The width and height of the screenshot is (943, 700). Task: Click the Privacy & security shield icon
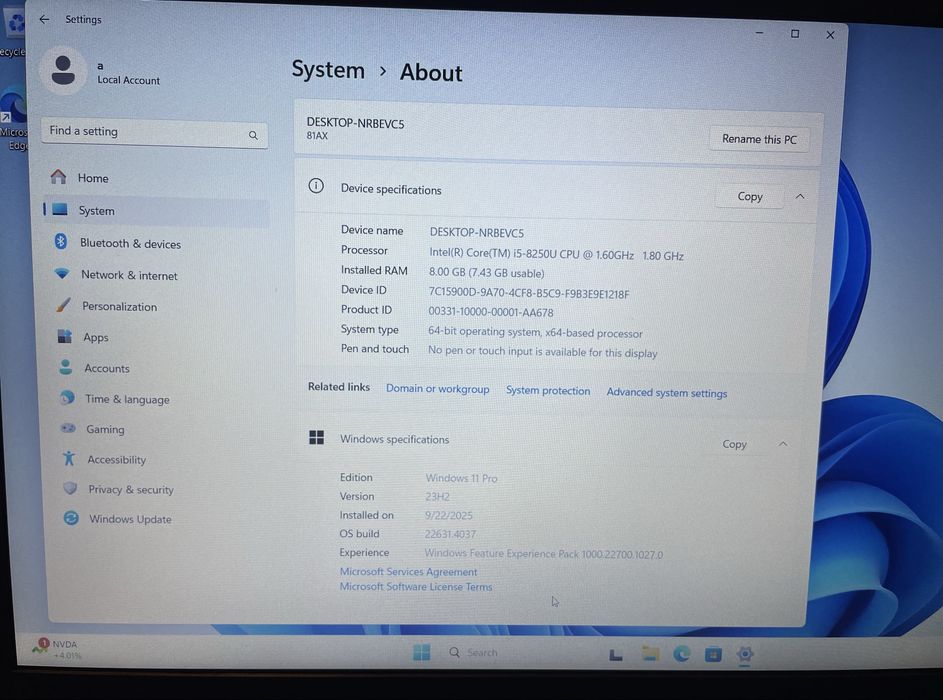(x=70, y=488)
